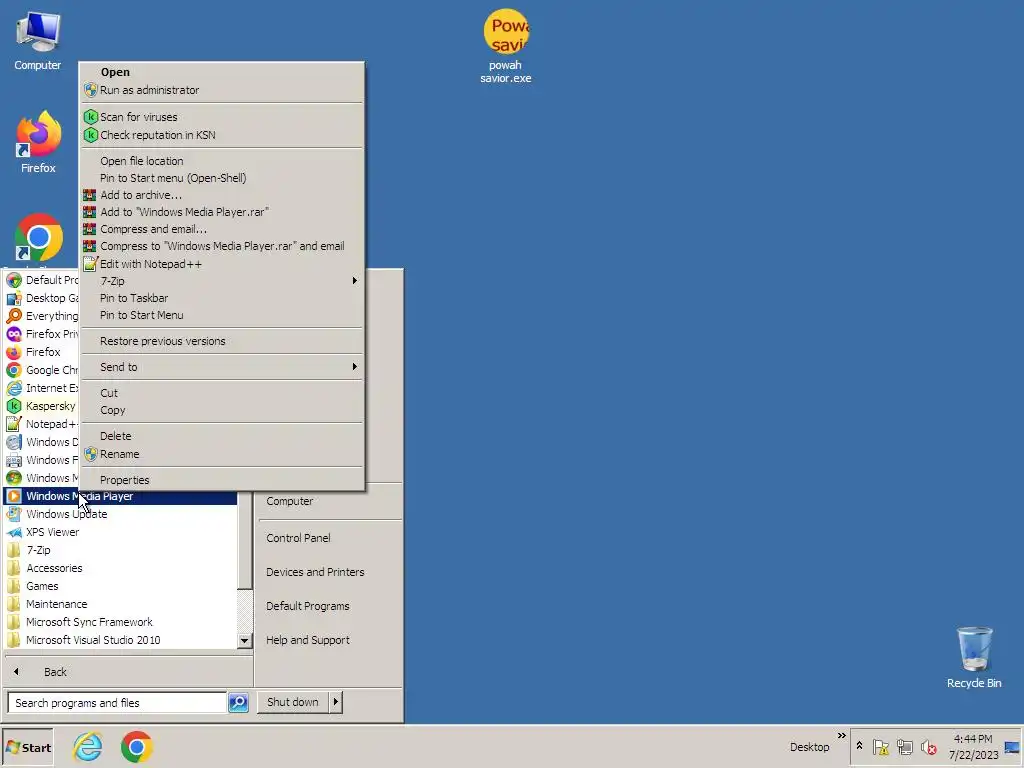Click the muted volume tray icon
1024x768 pixels.
point(928,747)
